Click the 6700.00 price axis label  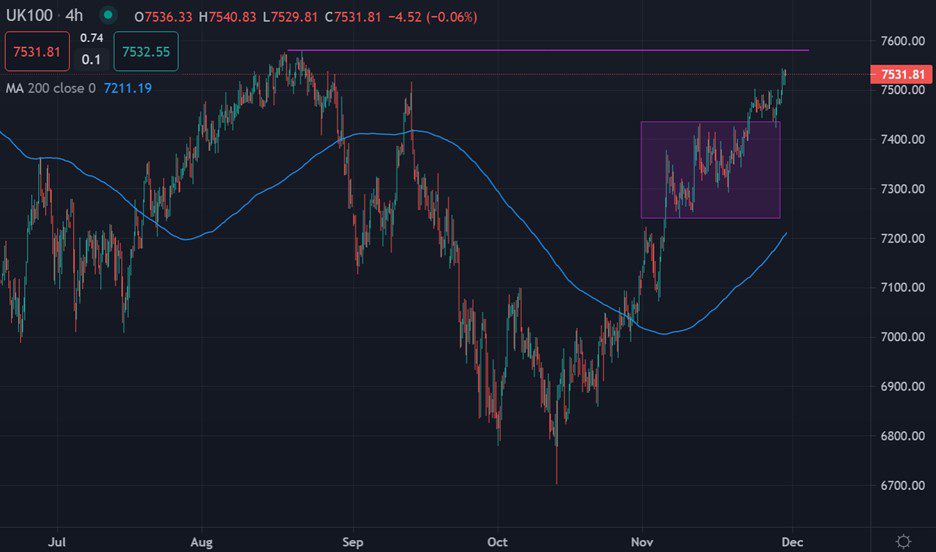coord(903,485)
